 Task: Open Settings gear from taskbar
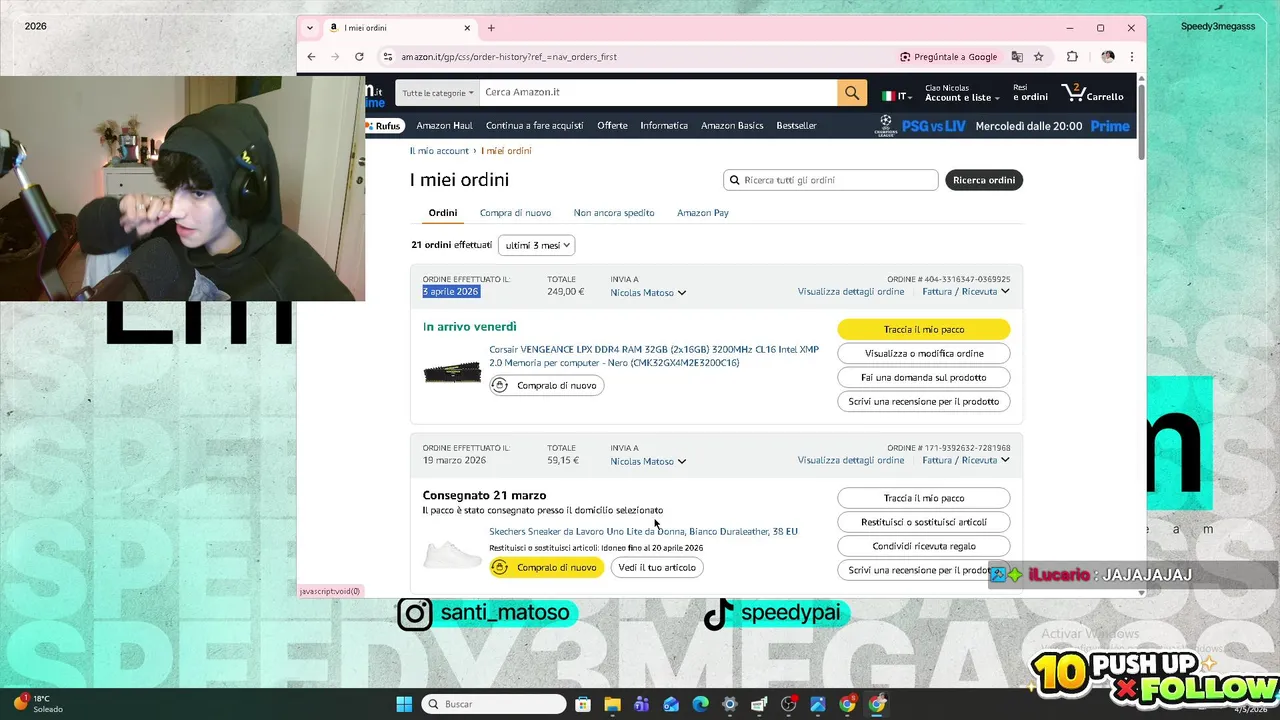pyautogui.click(x=729, y=704)
